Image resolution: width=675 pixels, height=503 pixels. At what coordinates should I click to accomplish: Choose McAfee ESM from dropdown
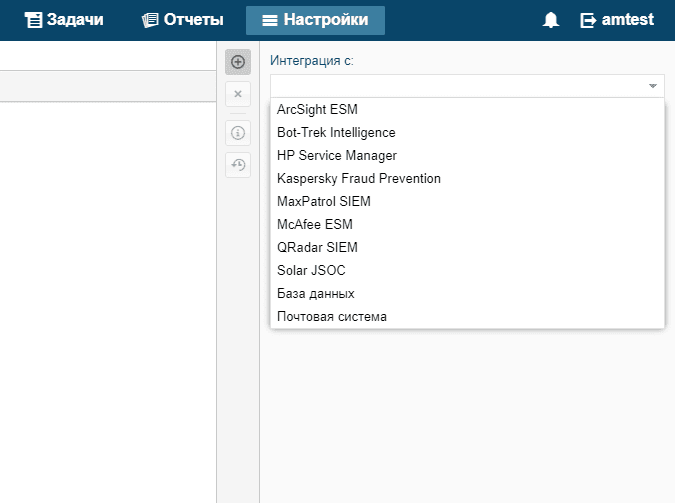311,224
